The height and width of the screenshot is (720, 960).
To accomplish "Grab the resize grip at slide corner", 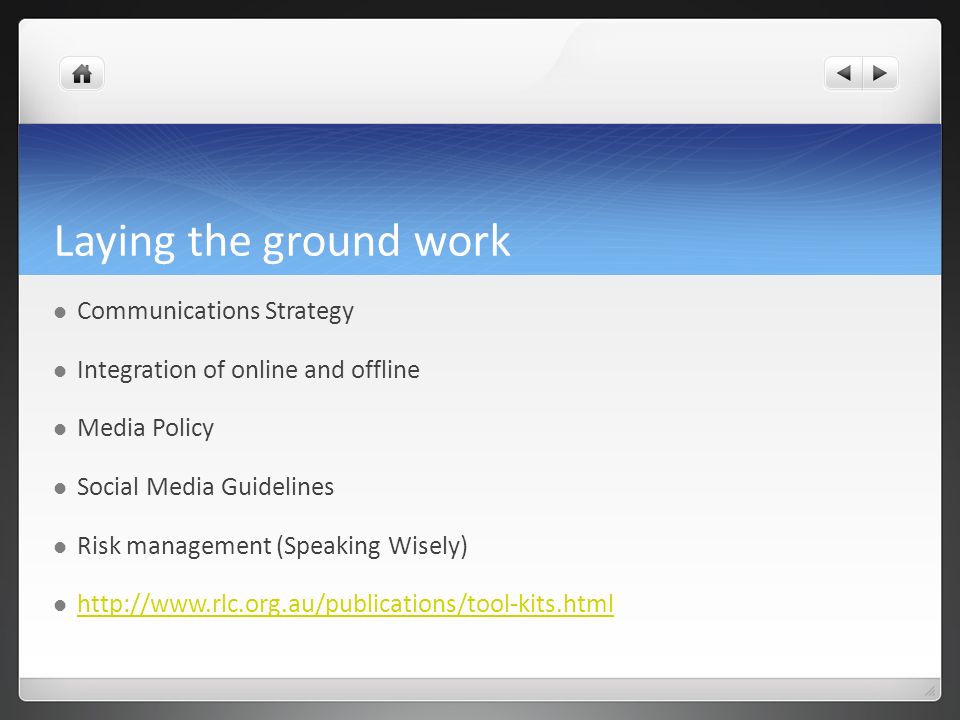I will 930,691.
